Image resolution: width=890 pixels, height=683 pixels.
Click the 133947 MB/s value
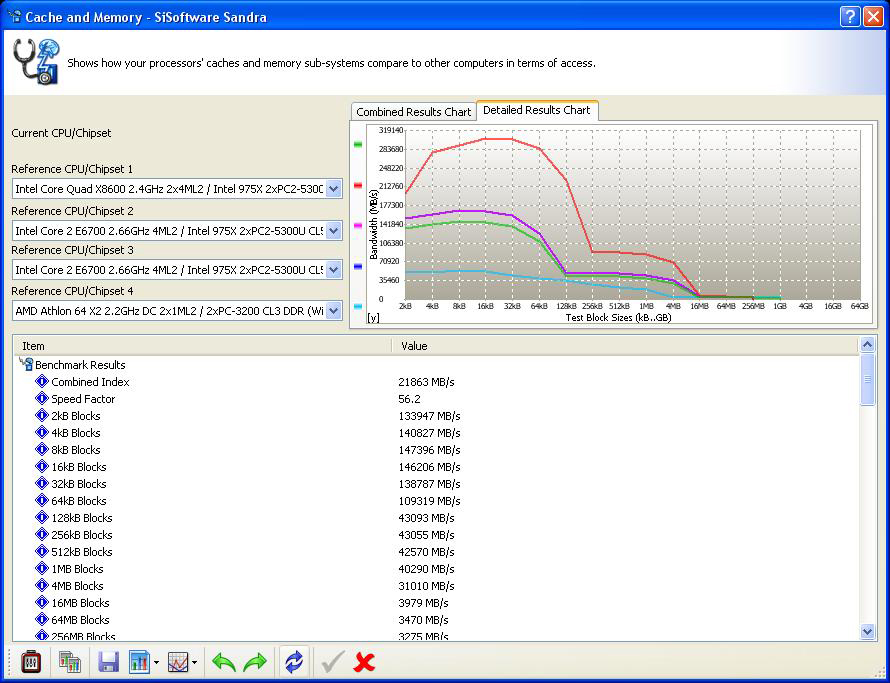pos(429,416)
